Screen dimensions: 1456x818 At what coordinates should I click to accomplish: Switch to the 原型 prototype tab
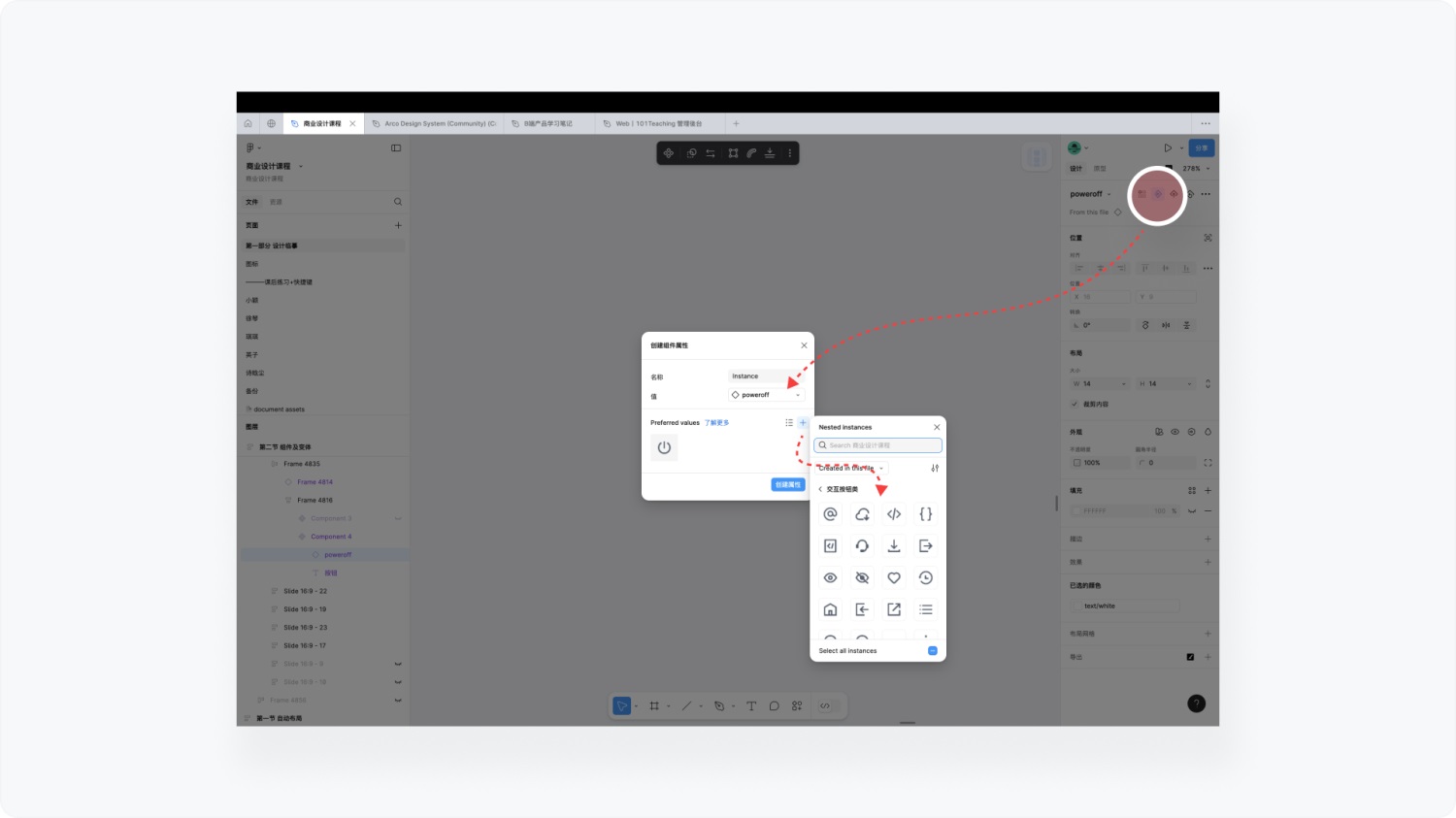(1100, 169)
